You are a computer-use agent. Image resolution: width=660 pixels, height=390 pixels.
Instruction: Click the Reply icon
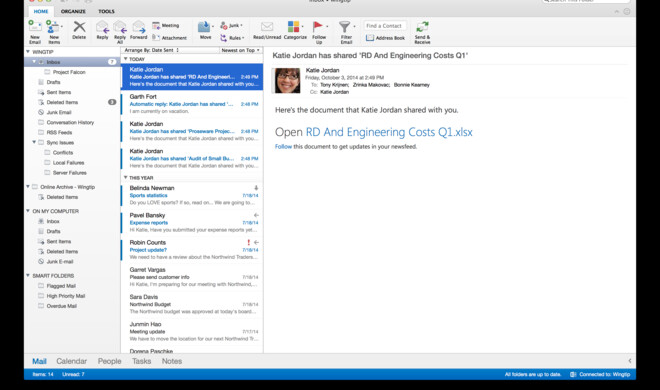[102, 27]
